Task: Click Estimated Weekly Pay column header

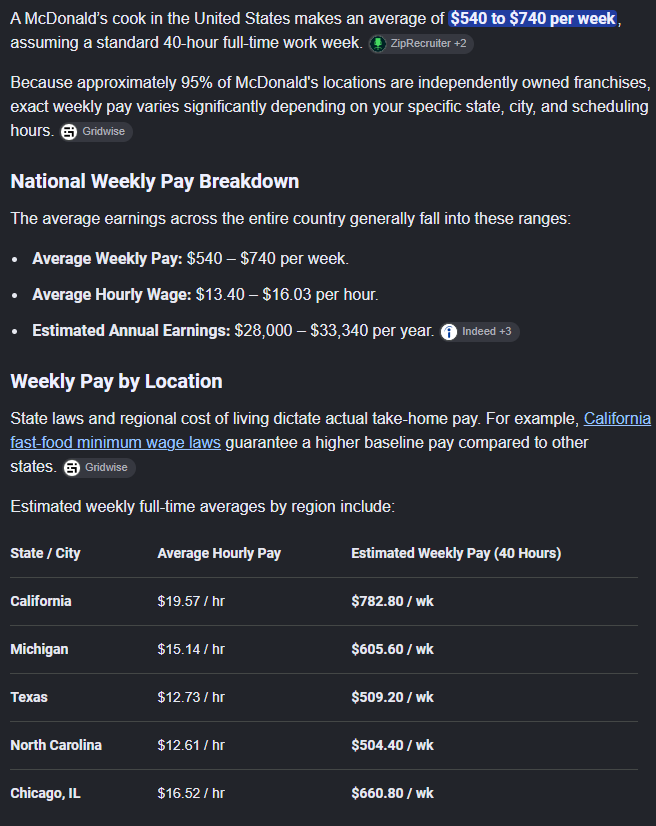Action: click(x=456, y=554)
